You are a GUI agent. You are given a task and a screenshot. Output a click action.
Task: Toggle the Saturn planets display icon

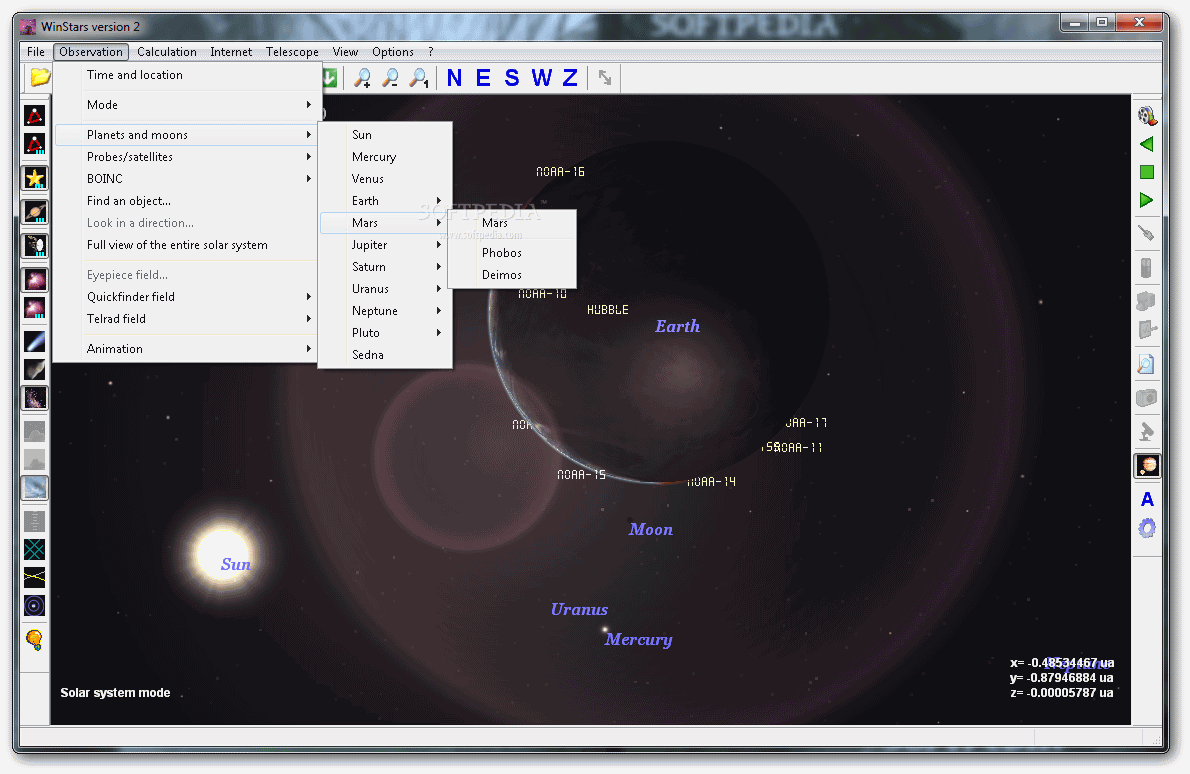coord(35,211)
